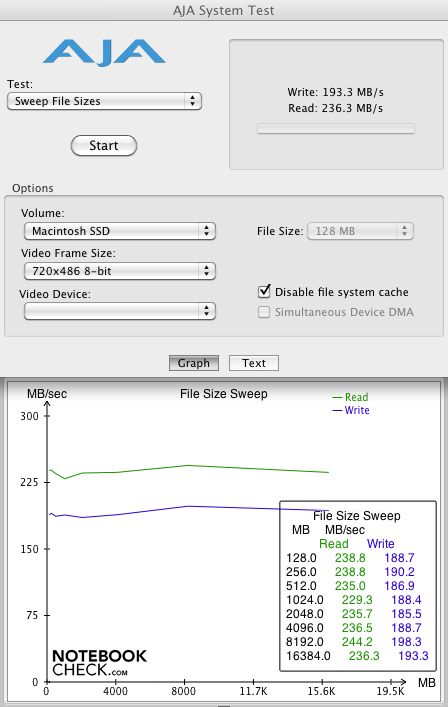
Task: Click the Start button
Action: pos(104,146)
